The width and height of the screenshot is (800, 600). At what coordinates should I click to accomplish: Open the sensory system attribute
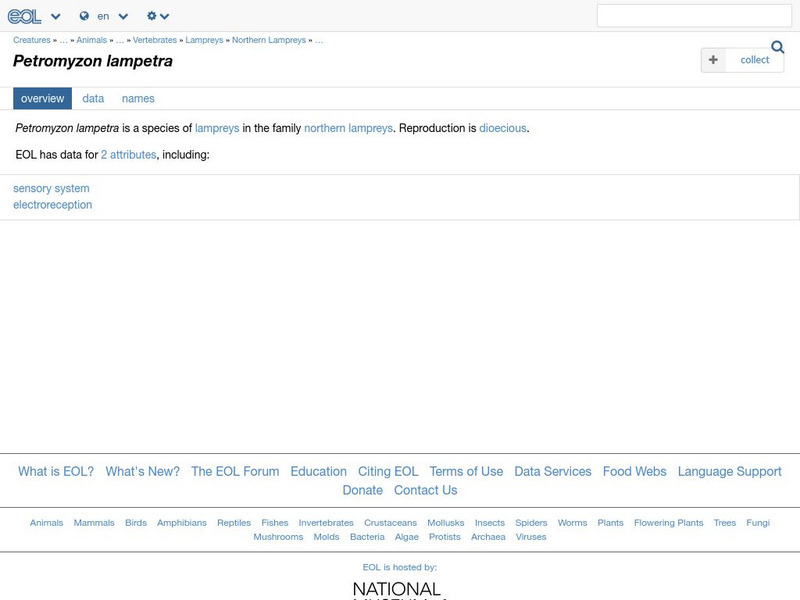coord(51,188)
